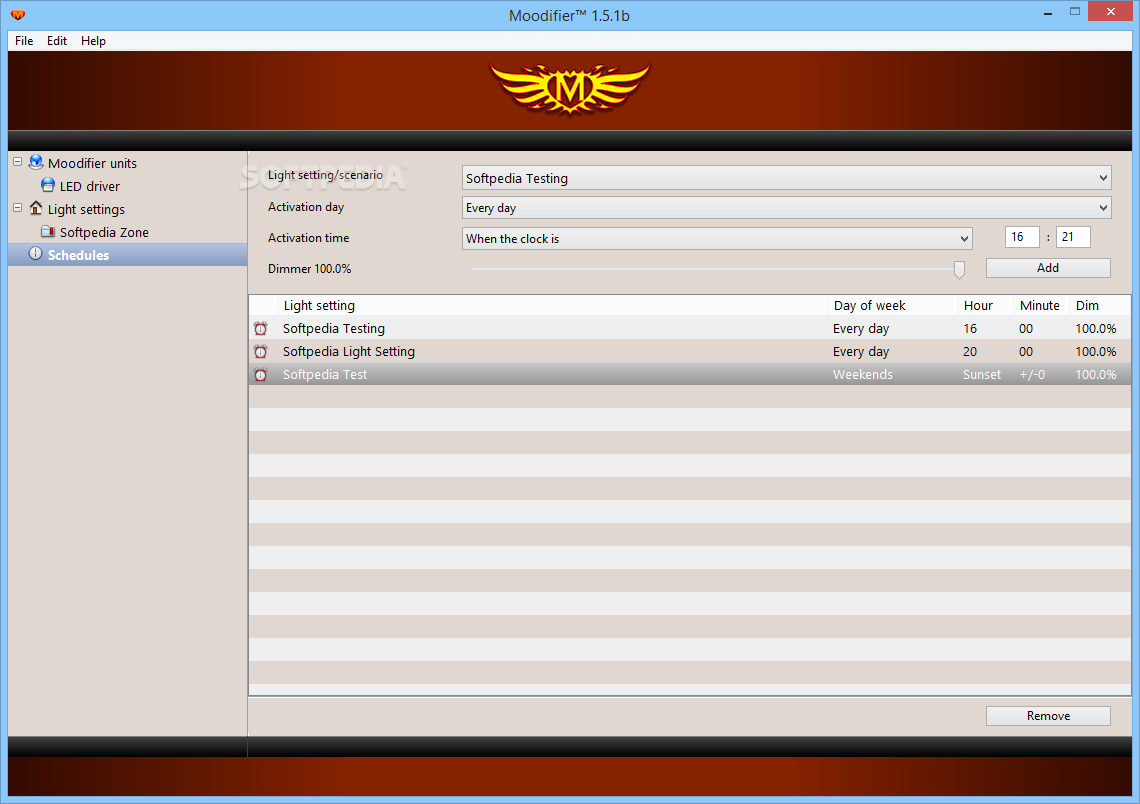Click the Dim column header
Screen dimensions: 1140x804
click(1100, 305)
